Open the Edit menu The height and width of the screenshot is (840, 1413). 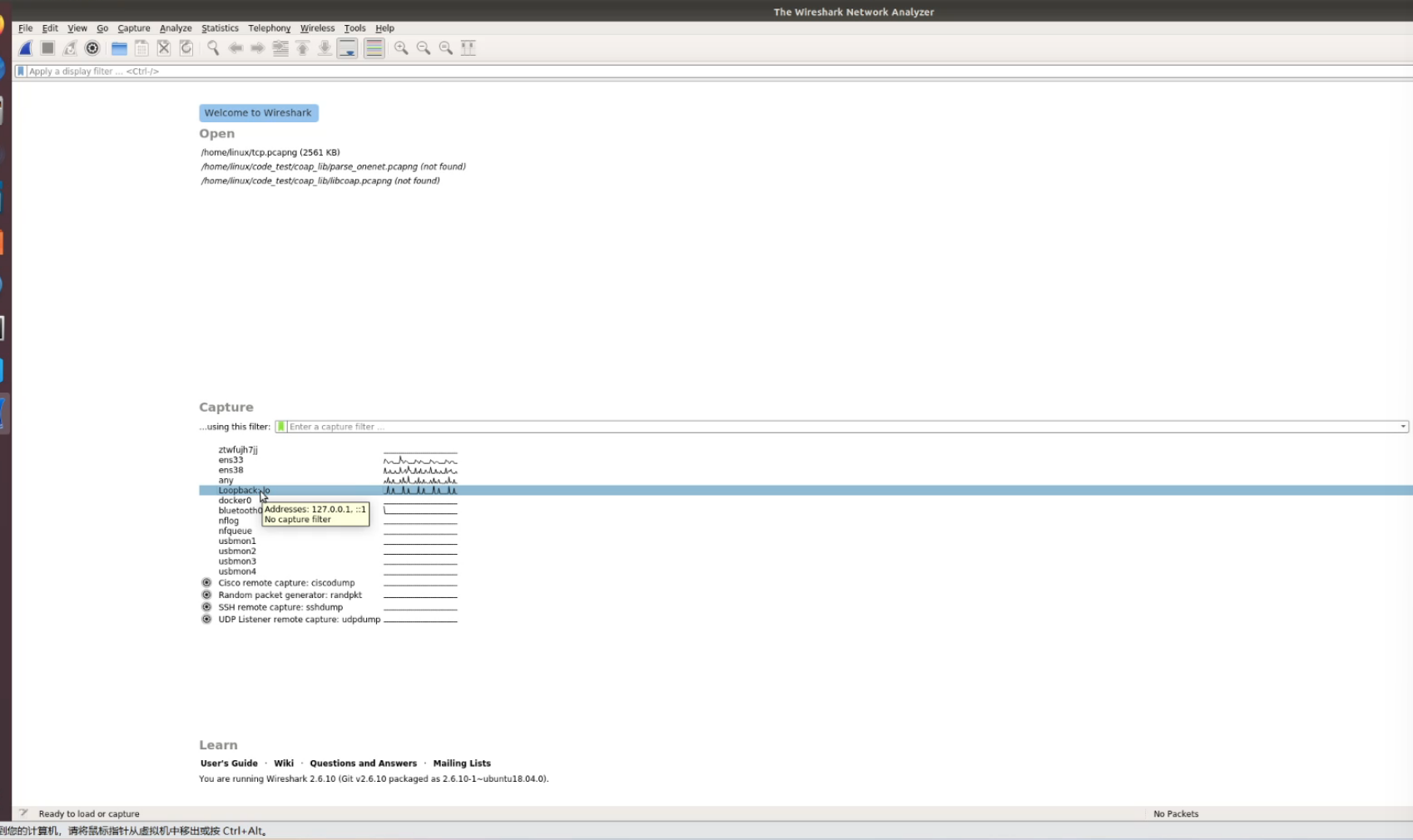(x=50, y=28)
